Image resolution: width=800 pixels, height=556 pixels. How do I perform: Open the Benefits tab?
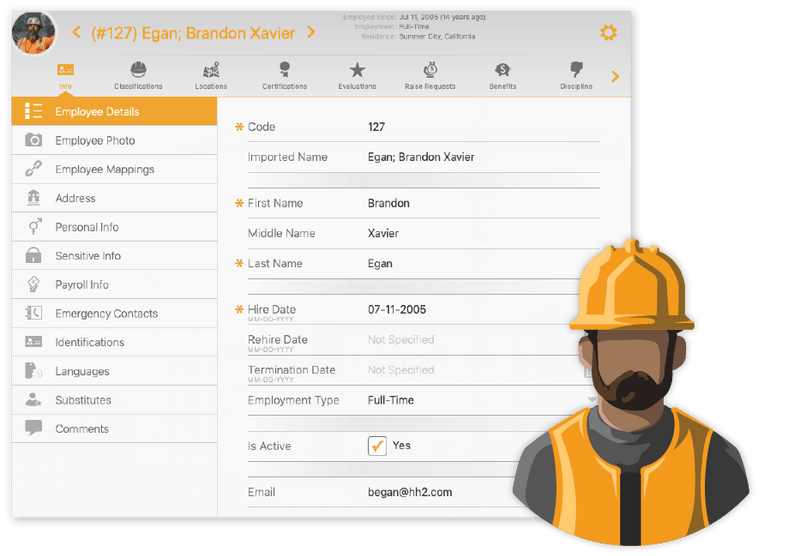pos(503,76)
